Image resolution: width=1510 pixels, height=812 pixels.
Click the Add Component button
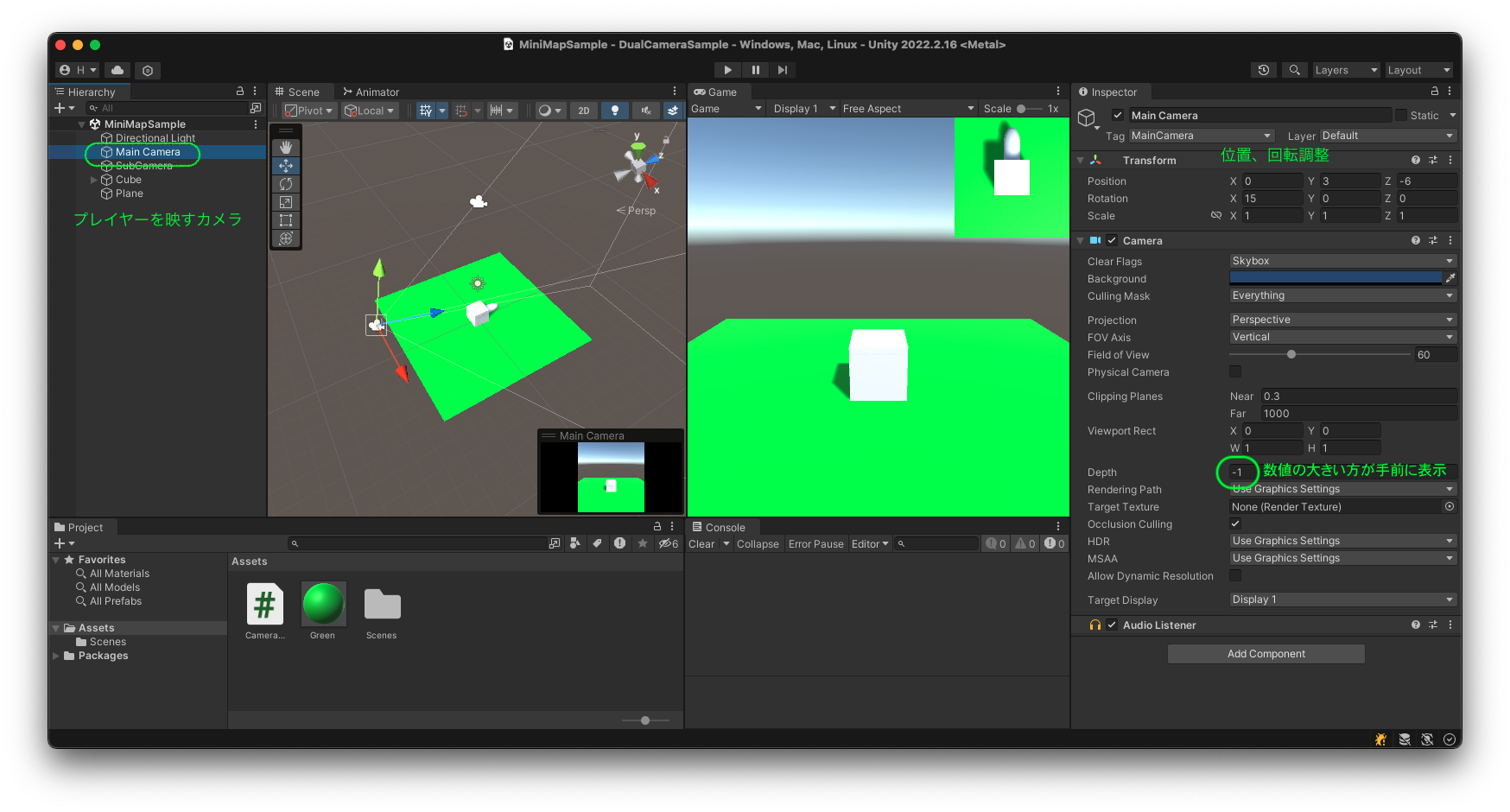click(1266, 653)
